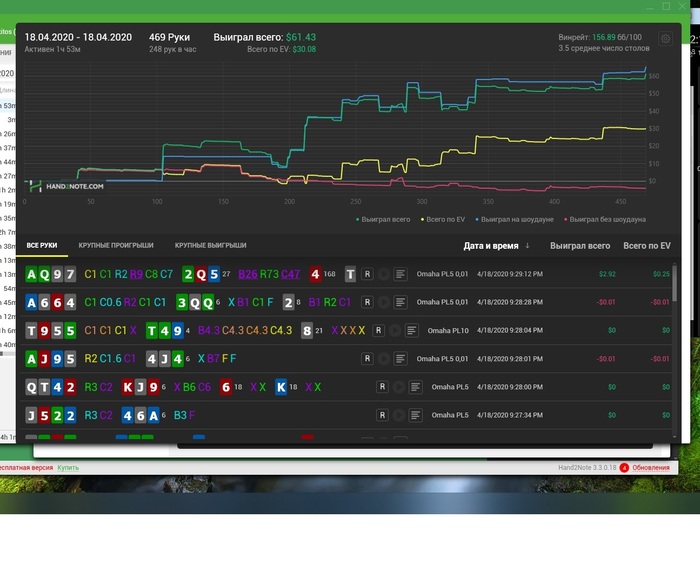Toggle the Выиграл всего legend series
700x584 pixels.
click(x=383, y=219)
